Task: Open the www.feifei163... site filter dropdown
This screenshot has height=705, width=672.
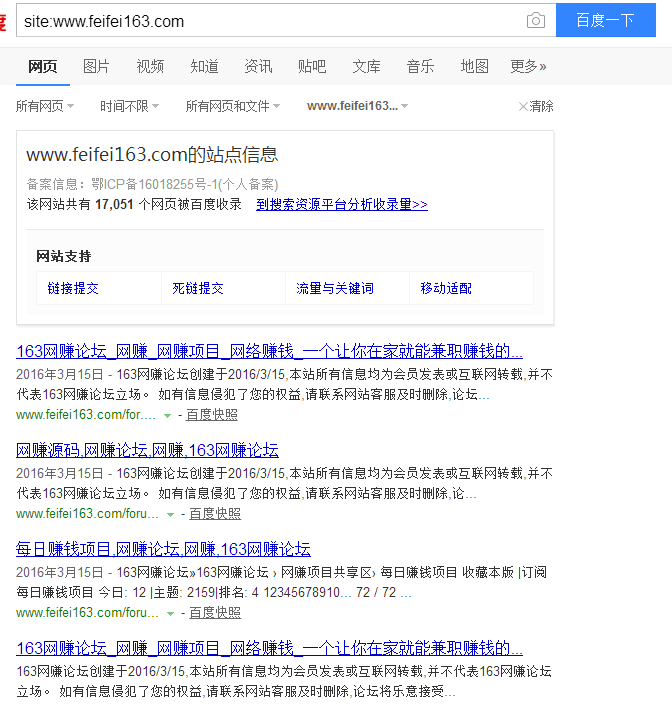Action: click(357, 106)
